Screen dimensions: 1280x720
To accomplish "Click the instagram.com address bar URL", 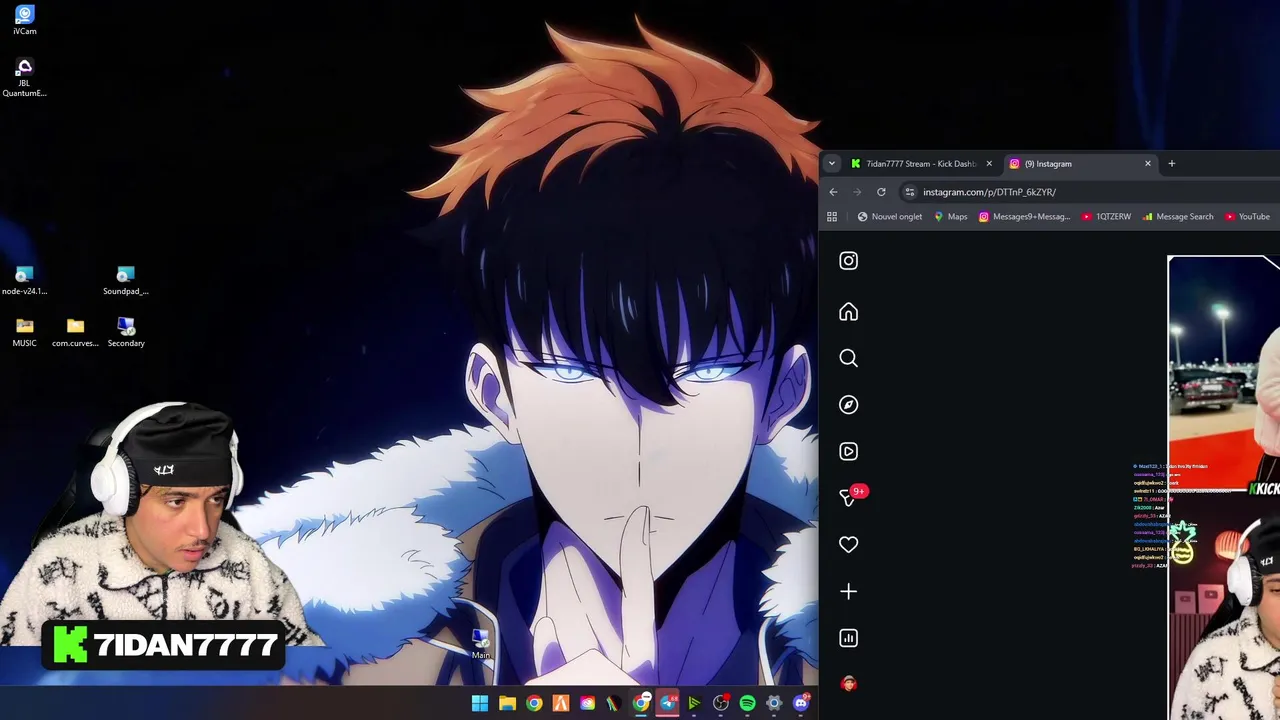I will (989, 192).
